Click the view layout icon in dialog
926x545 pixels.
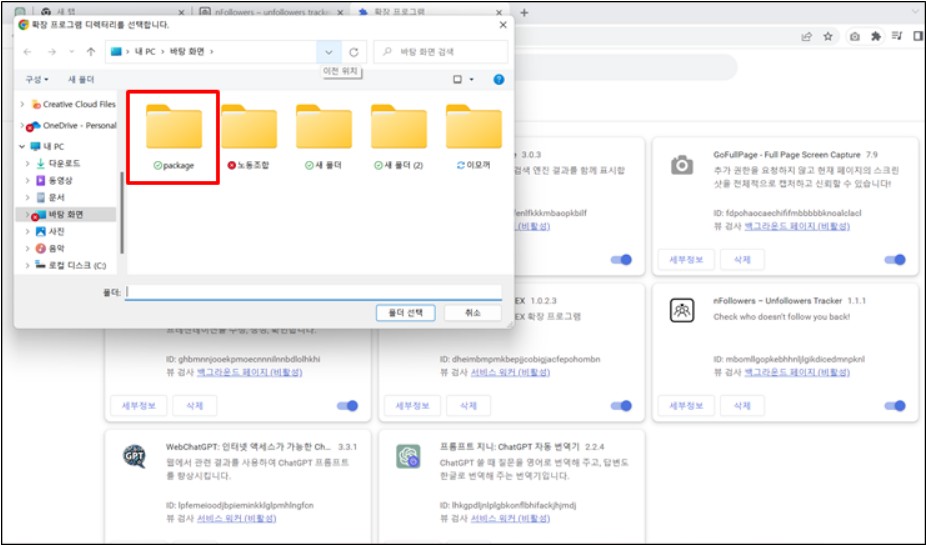click(457, 79)
